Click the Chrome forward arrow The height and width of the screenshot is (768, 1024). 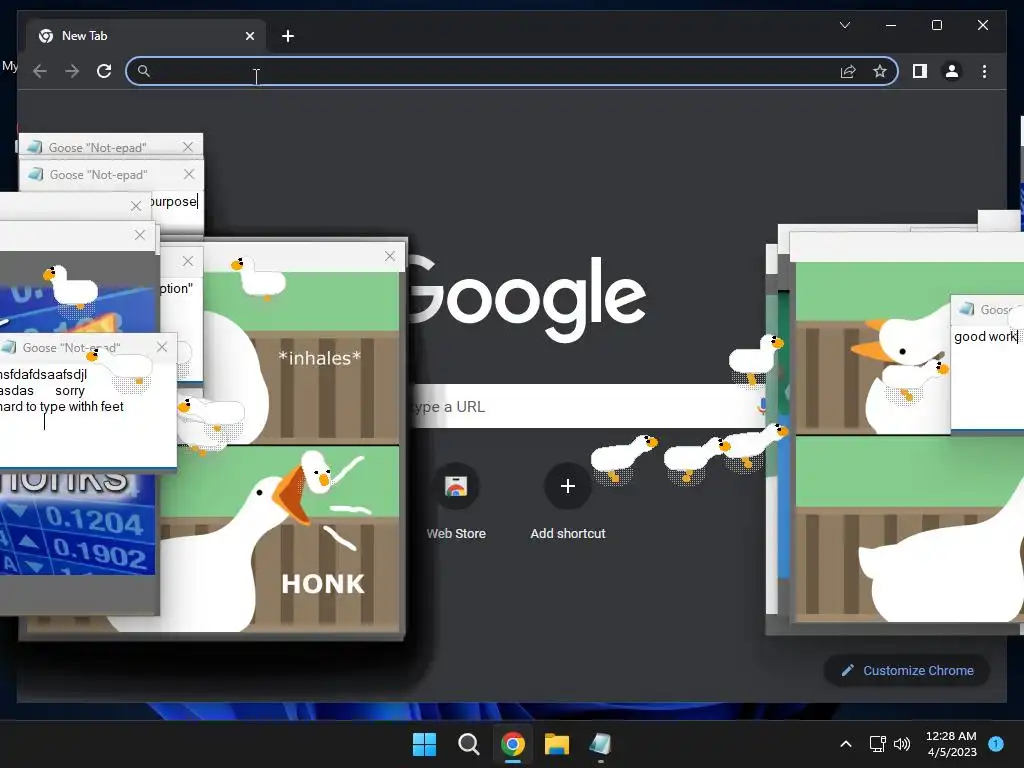click(x=72, y=71)
